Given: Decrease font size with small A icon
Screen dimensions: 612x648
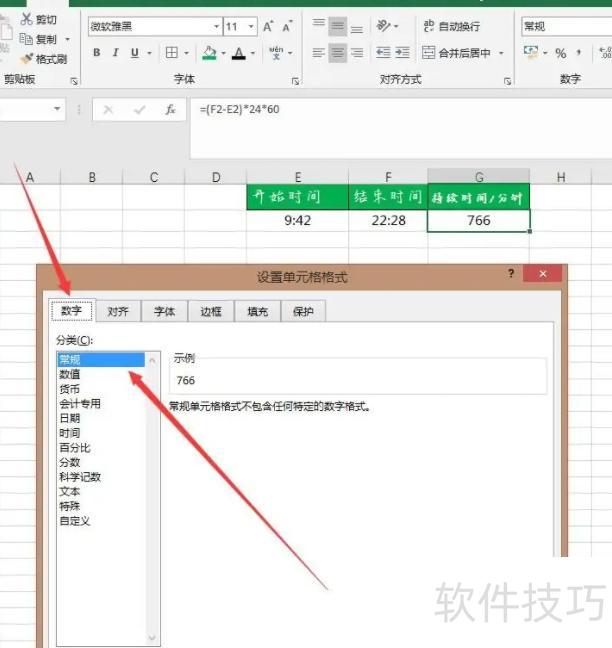Looking at the screenshot, I should (x=287, y=27).
